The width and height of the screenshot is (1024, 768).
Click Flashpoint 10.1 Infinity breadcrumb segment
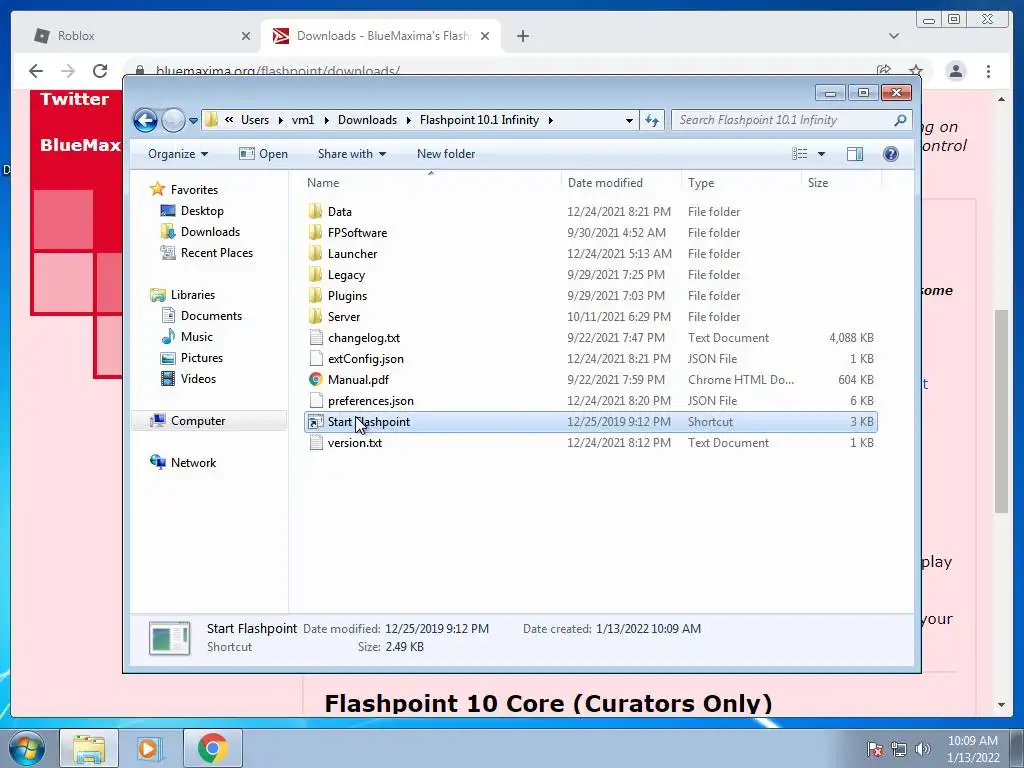[x=479, y=120]
